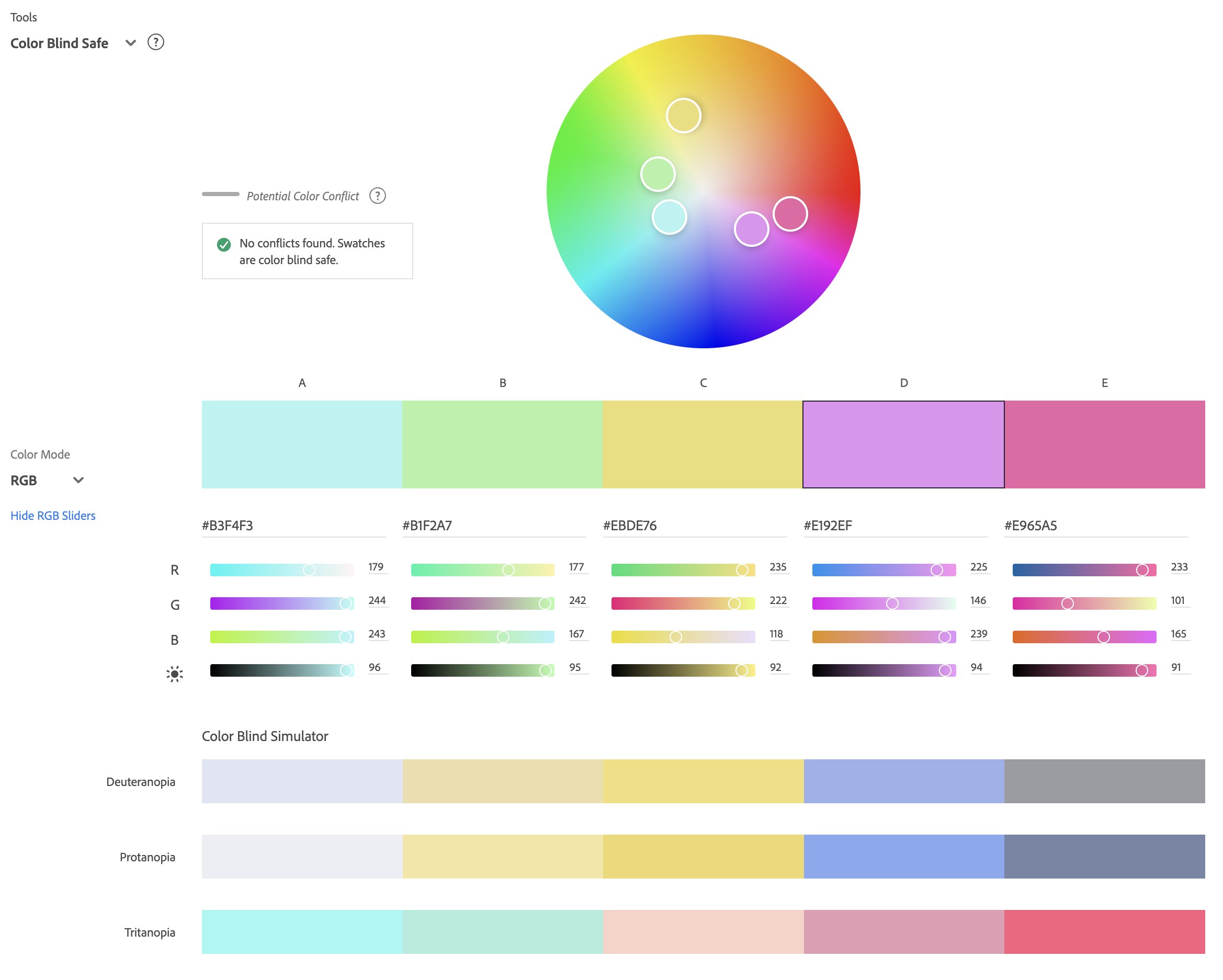Select swatch B light green
Viewport: 1223px width, 980px height.
click(502, 444)
